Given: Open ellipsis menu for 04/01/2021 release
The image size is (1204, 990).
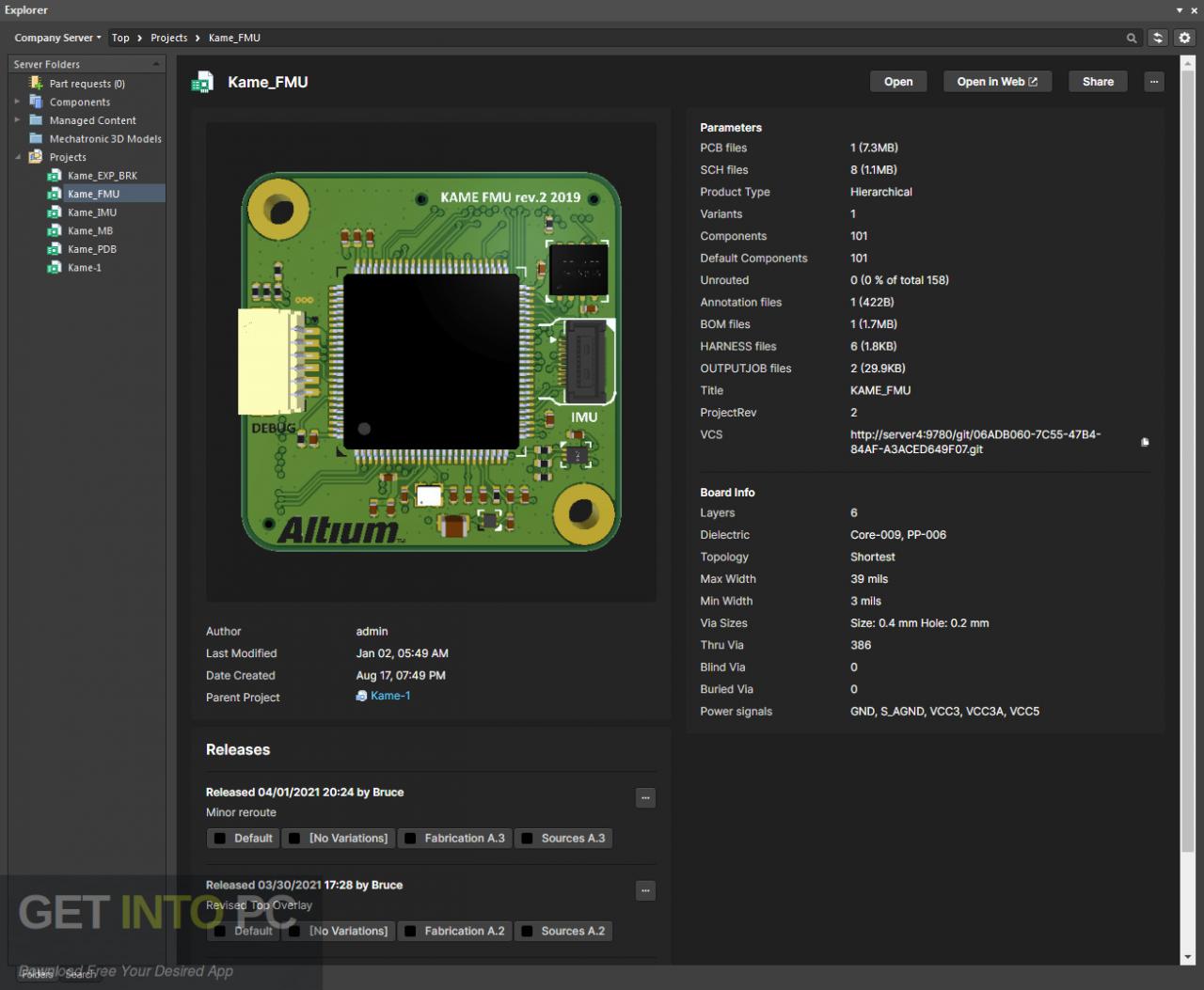Looking at the screenshot, I should [x=645, y=797].
